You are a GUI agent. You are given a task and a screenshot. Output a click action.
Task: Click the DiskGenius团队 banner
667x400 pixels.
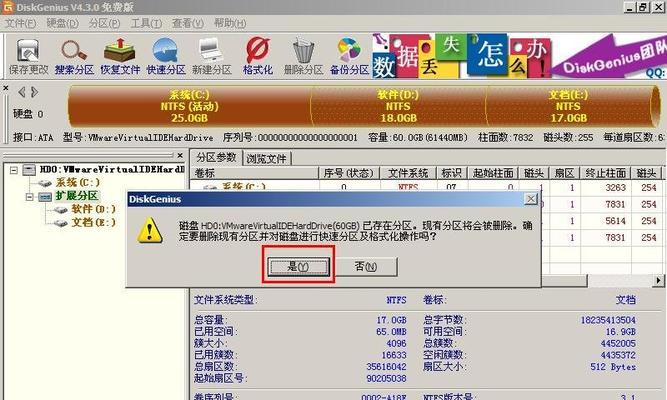click(609, 56)
